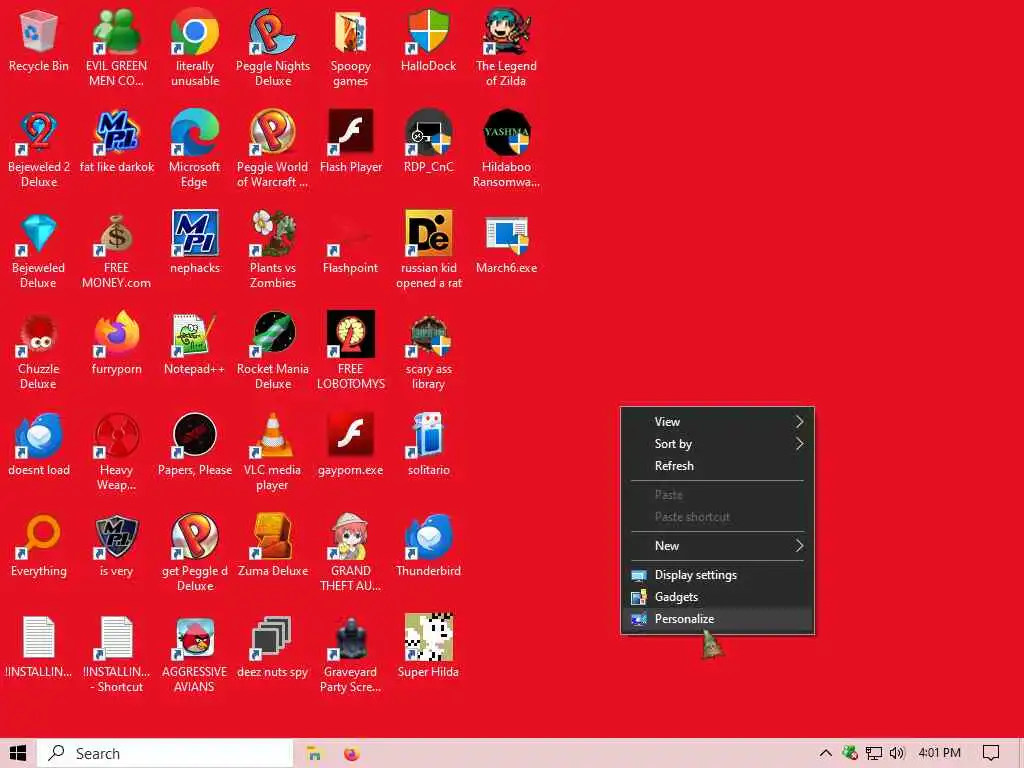
Task: Select the Recycle Bin desktop icon
Action: [x=39, y=31]
